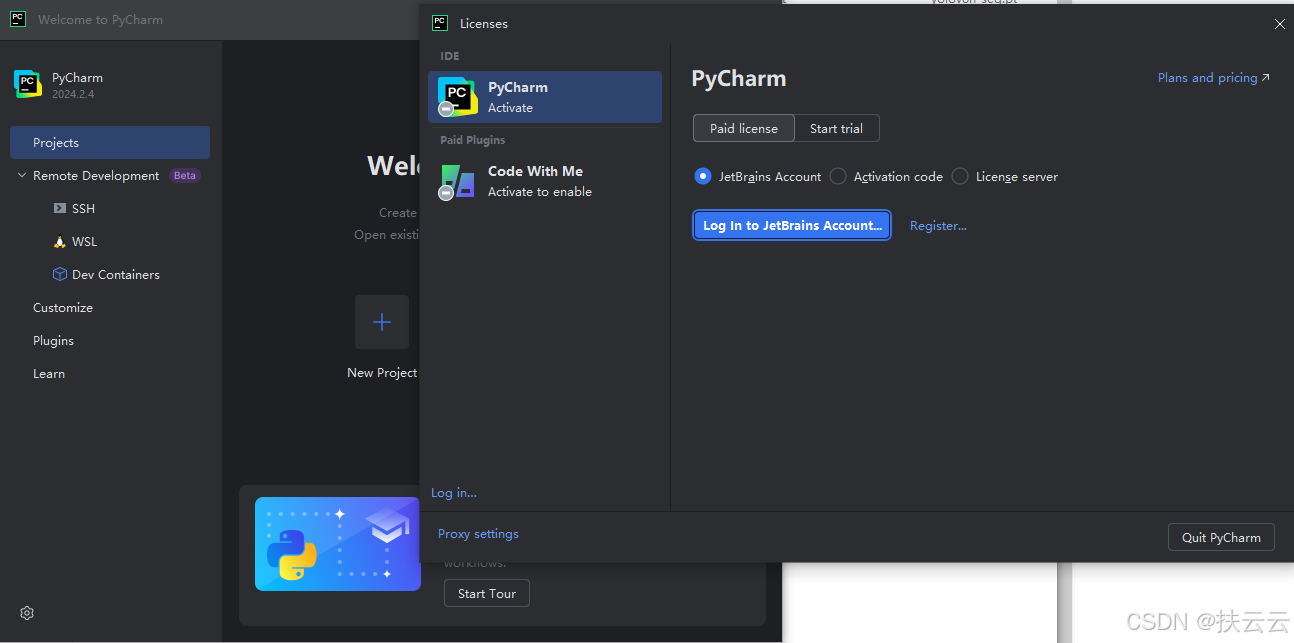
Task: Close the Licenses dialog
Action: pyautogui.click(x=1279, y=24)
